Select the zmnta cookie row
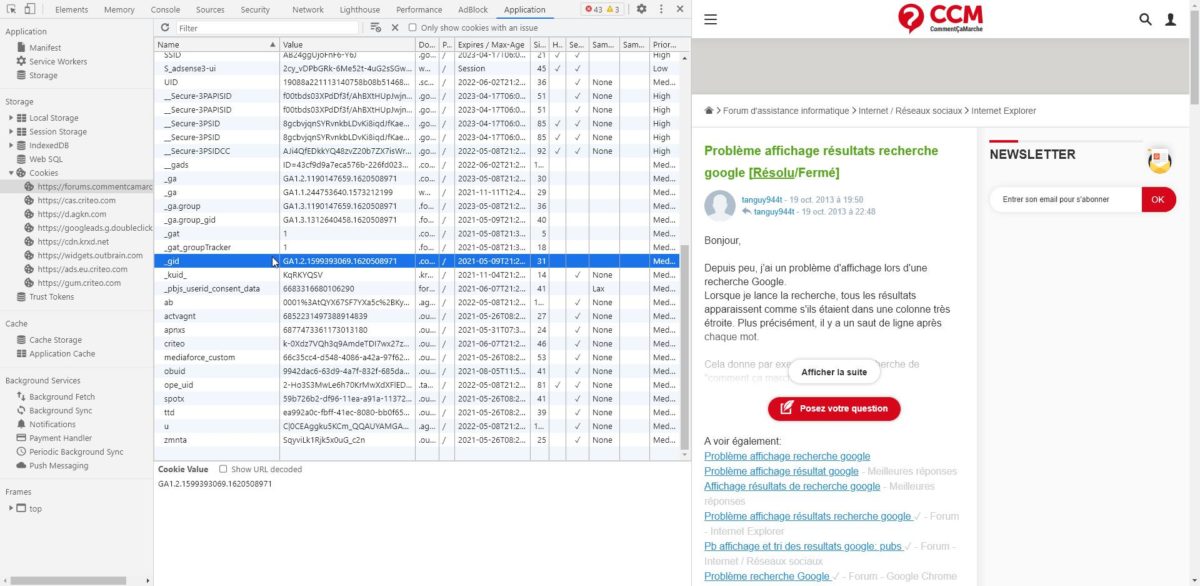Viewport: 1200px width, 586px height. point(417,440)
